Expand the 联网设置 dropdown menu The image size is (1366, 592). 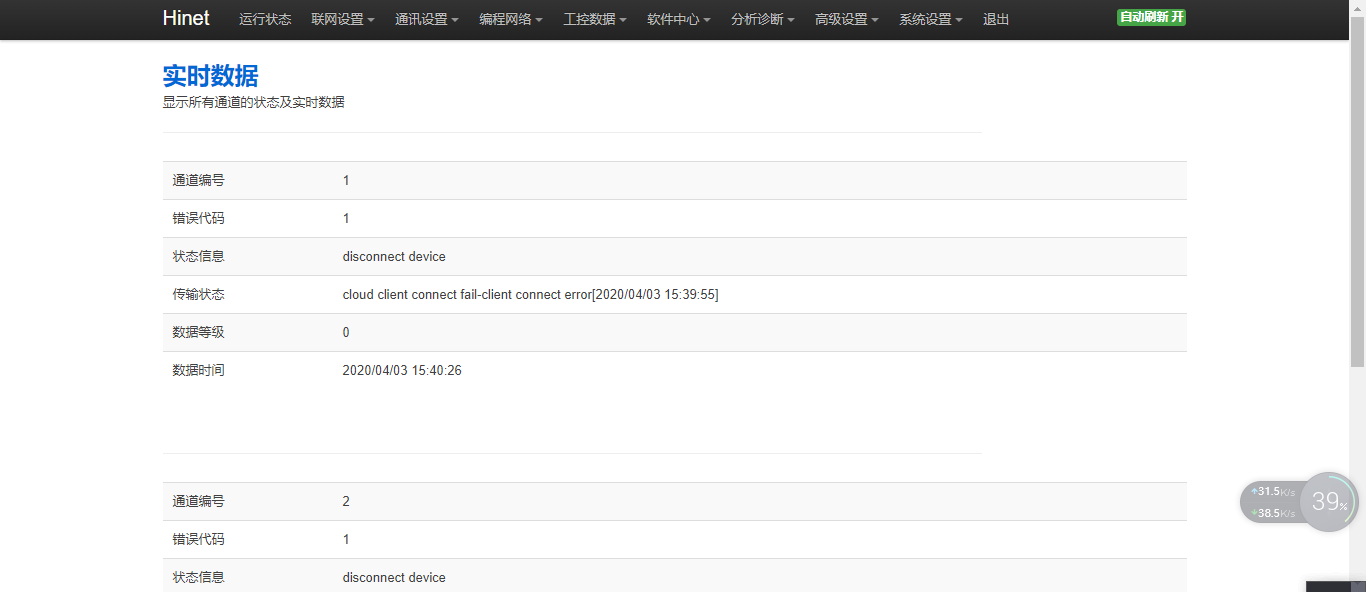343,19
